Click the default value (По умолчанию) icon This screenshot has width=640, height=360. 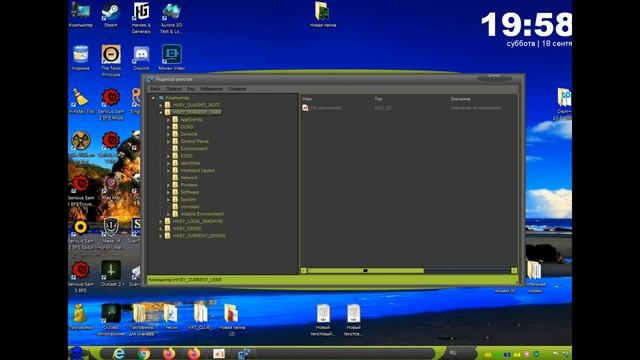point(305,108)
